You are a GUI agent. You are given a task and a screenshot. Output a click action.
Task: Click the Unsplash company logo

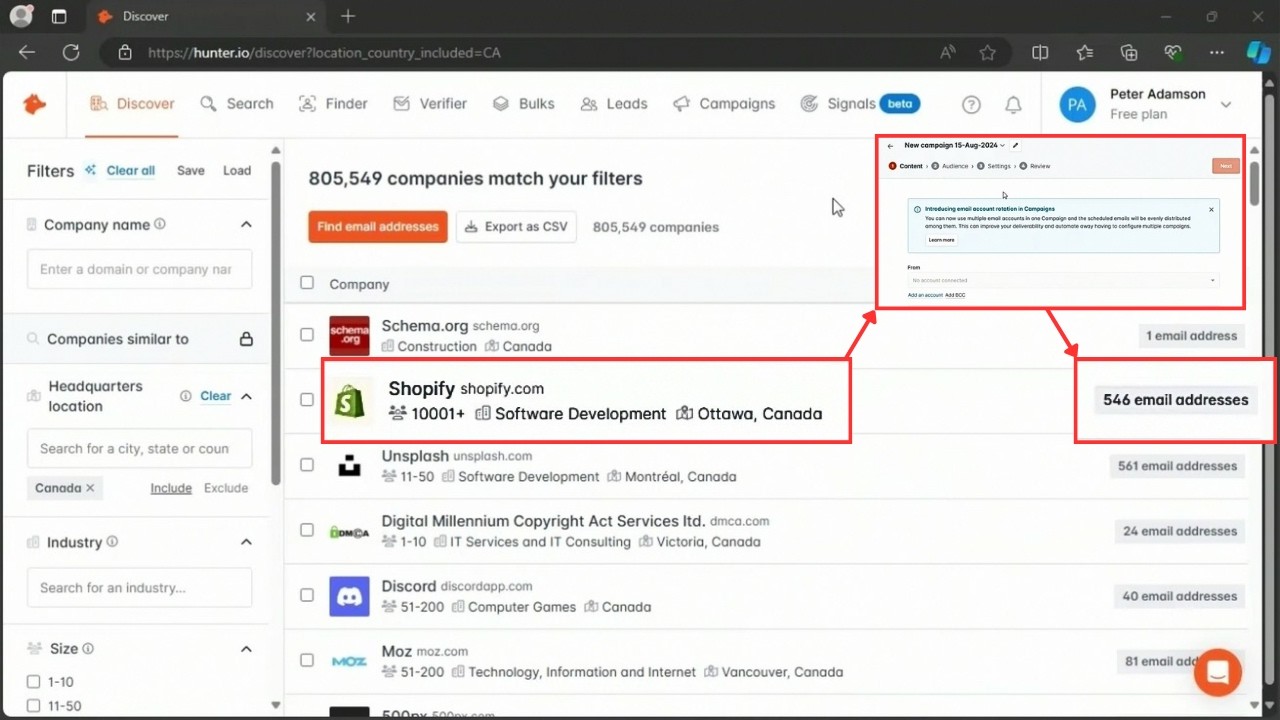(349, 466)
